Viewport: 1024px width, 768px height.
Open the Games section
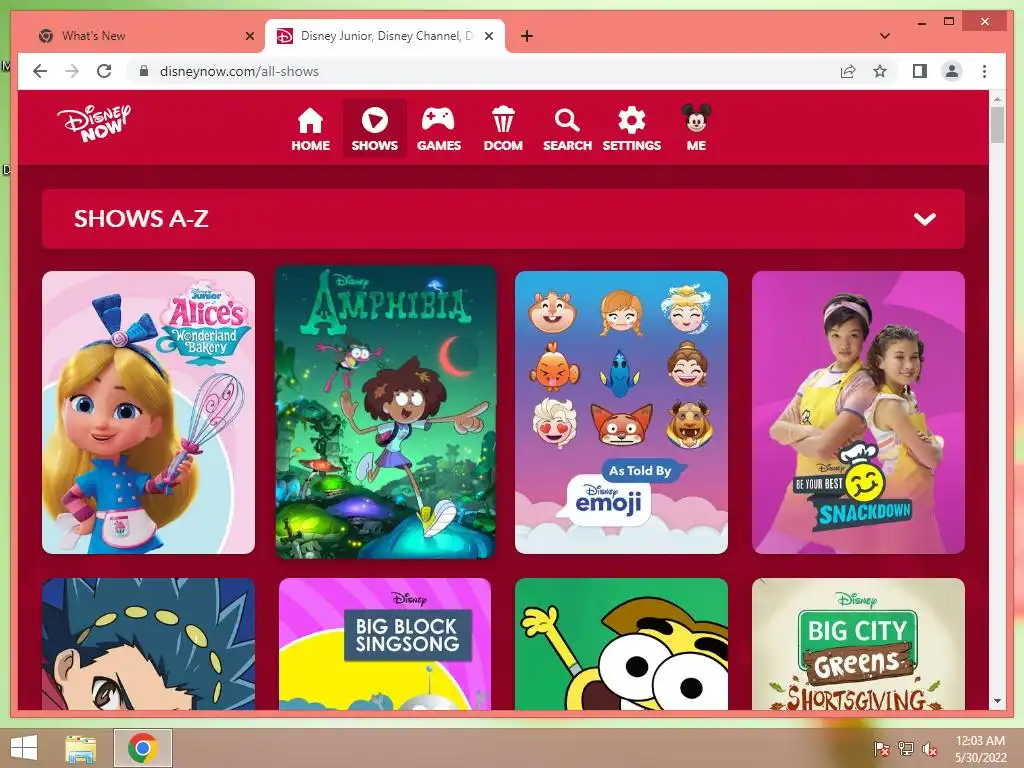pyautogui.click(x=439, y=129)
